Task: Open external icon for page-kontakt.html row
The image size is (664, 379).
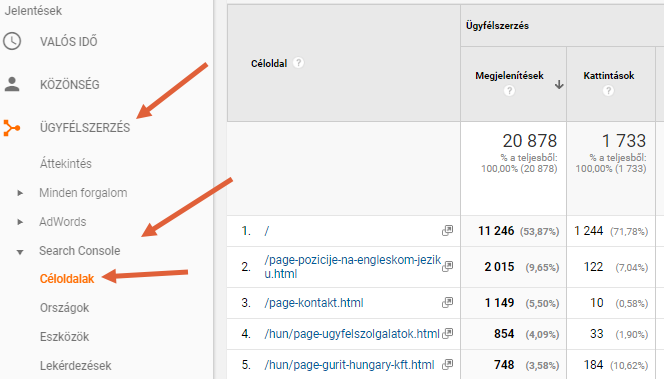Action: pyautogui.click(x=447, y=302)
